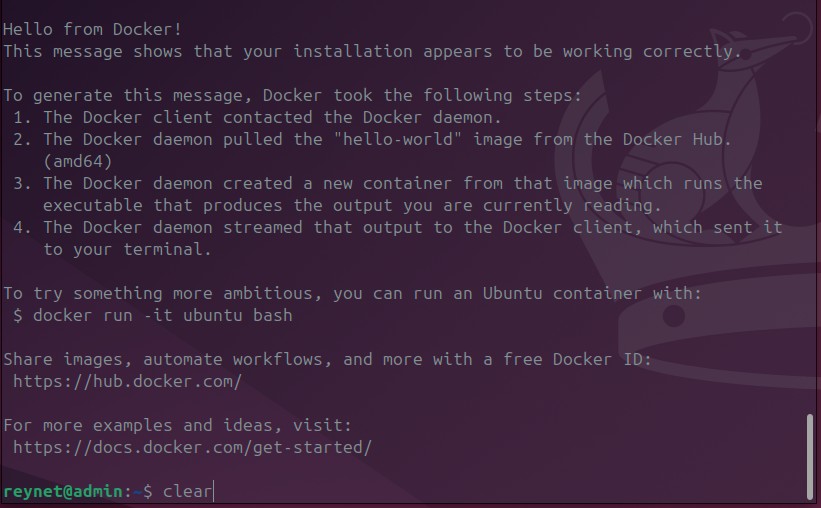Click the "For more examples and ideas, visit:" line

click(x=177, y=425)
